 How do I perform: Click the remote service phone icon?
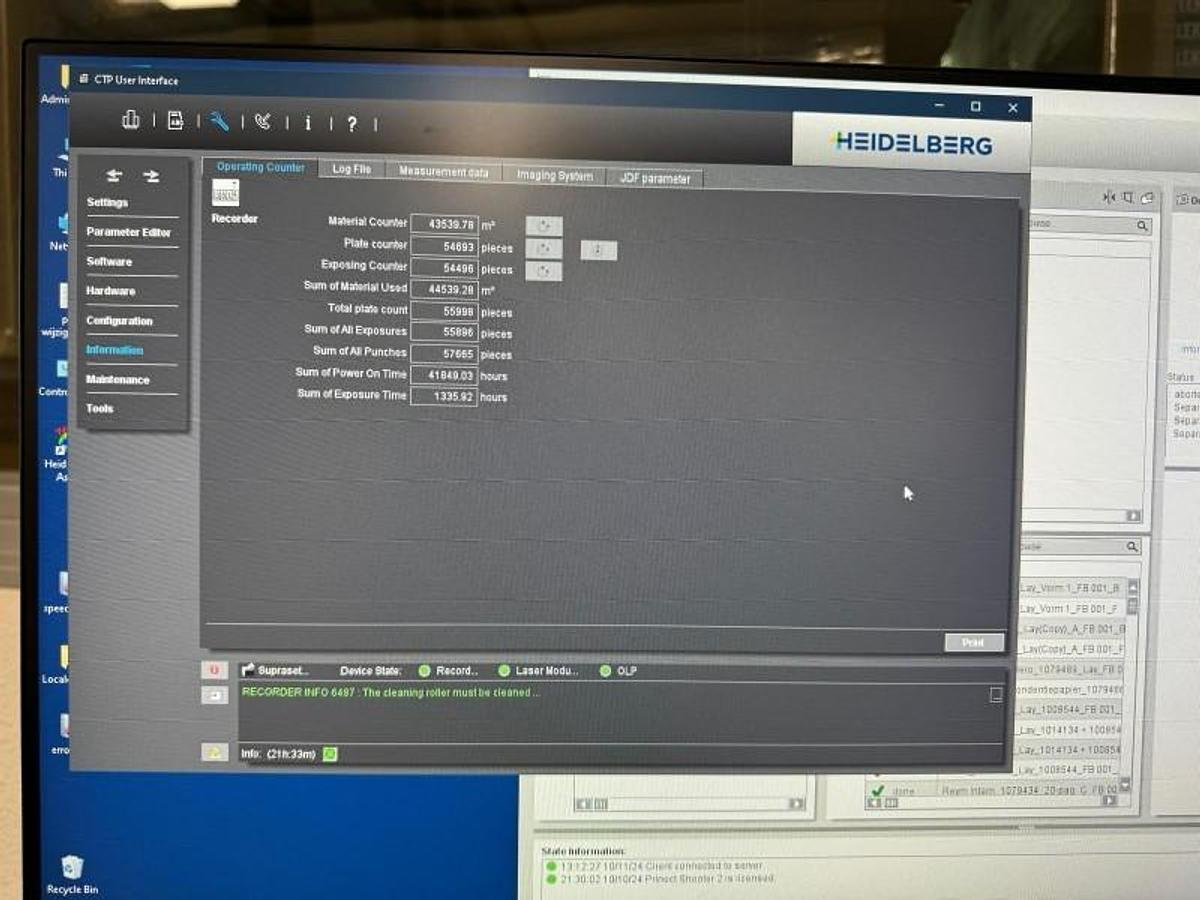(x=262, y=121)
